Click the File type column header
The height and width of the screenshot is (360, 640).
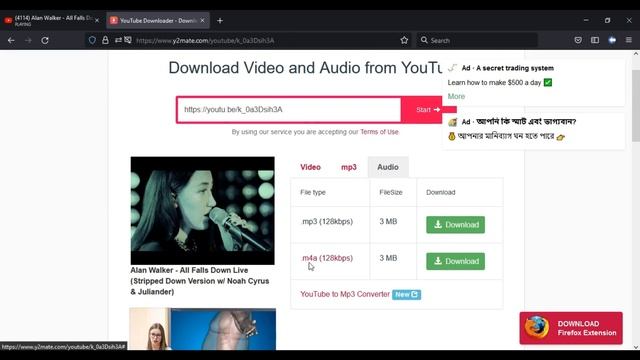pyautogui.click(x=313, y=192)
